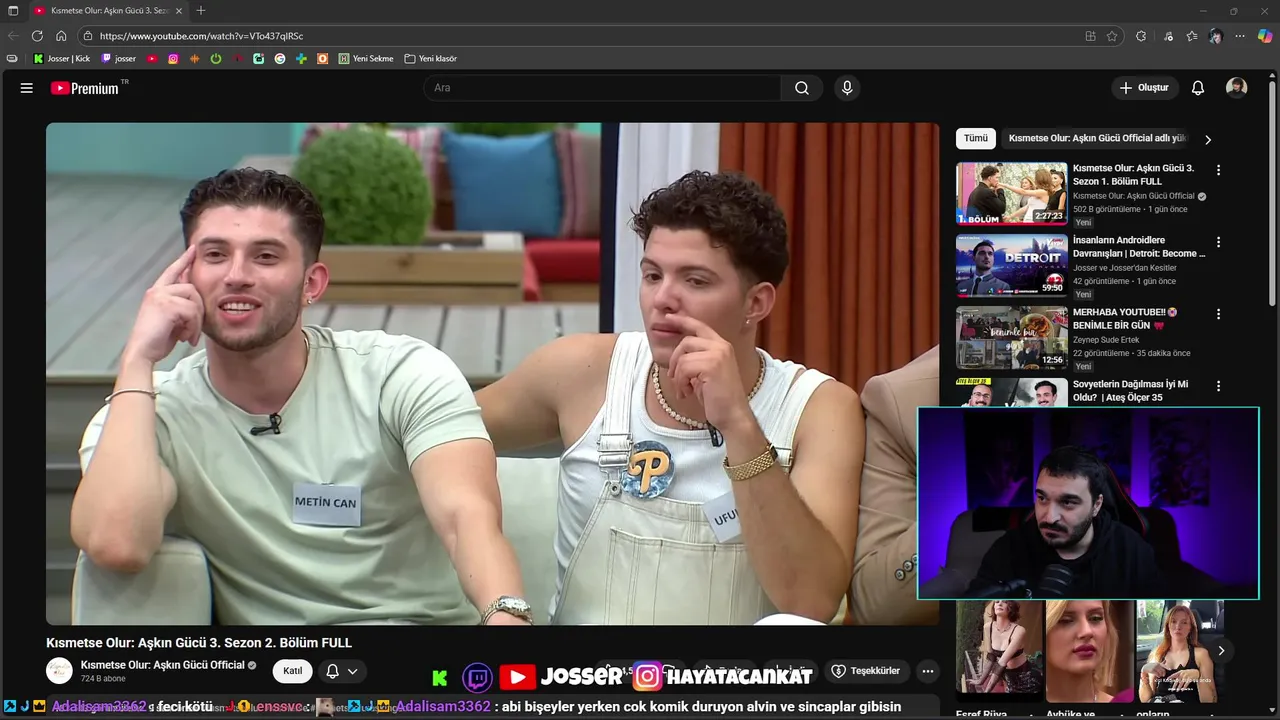Screen dimensions: 1280x720
Task: Open josser Twitch bookmark
Action: click(x=119, y=59)
